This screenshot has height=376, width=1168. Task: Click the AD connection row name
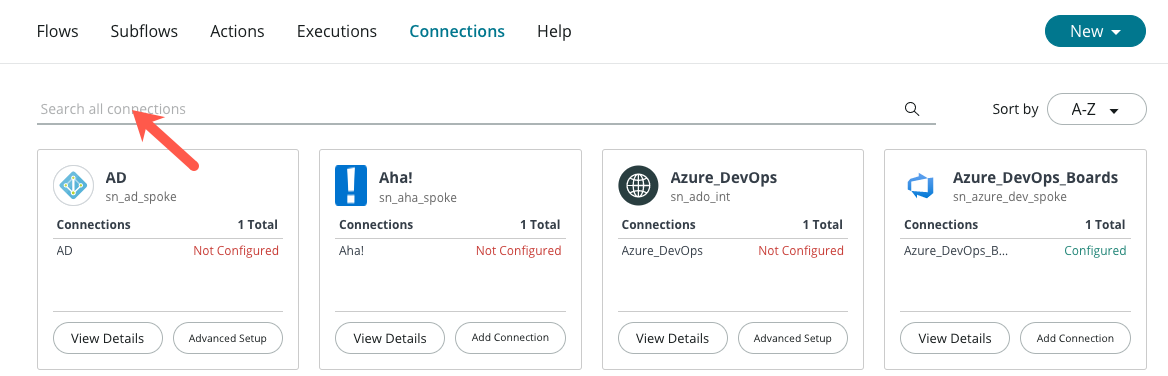coord(65,251)
